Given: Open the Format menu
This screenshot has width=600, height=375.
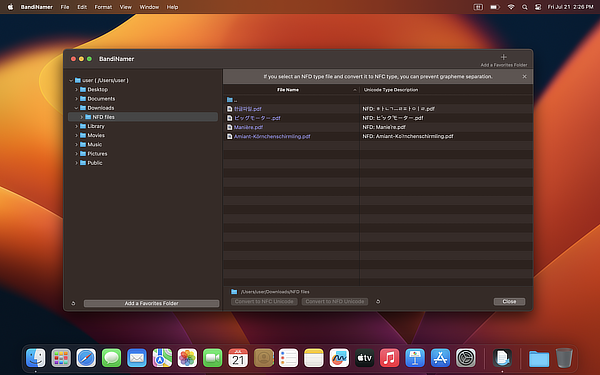Looking at the screenshot, I should 103,7.
